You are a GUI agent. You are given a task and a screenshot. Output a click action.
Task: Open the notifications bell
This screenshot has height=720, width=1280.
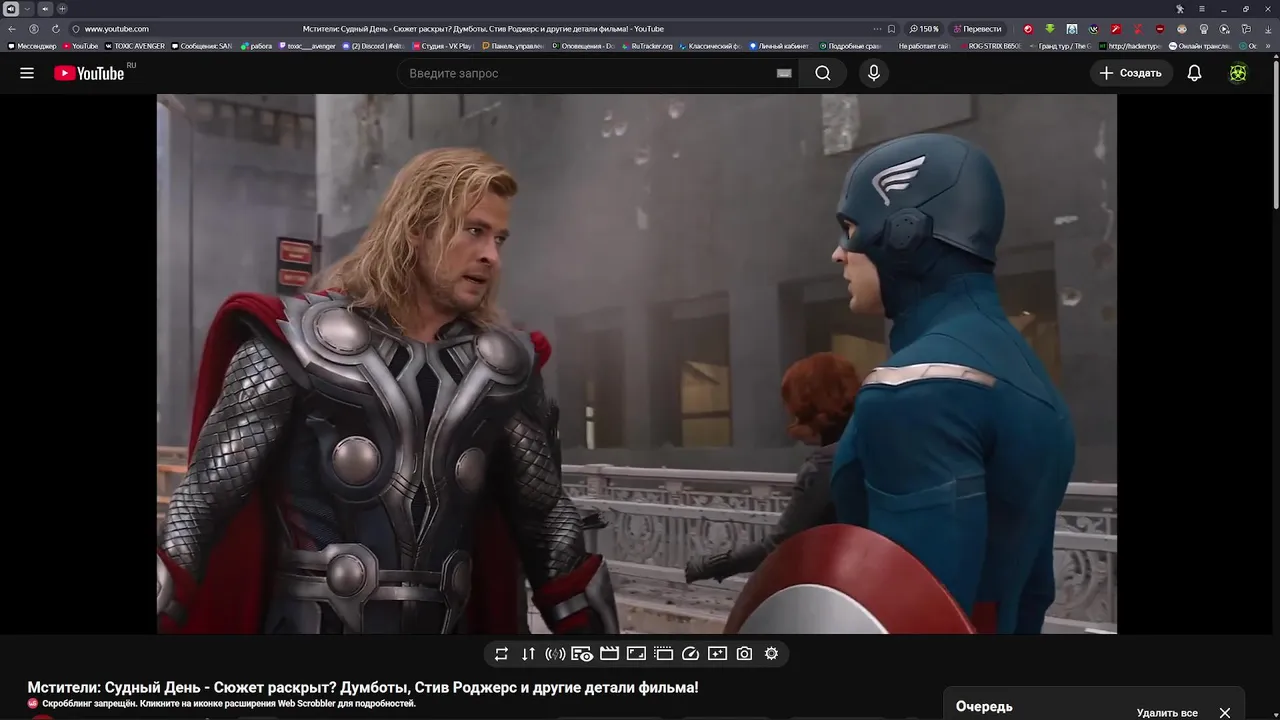coord(1194,73)
